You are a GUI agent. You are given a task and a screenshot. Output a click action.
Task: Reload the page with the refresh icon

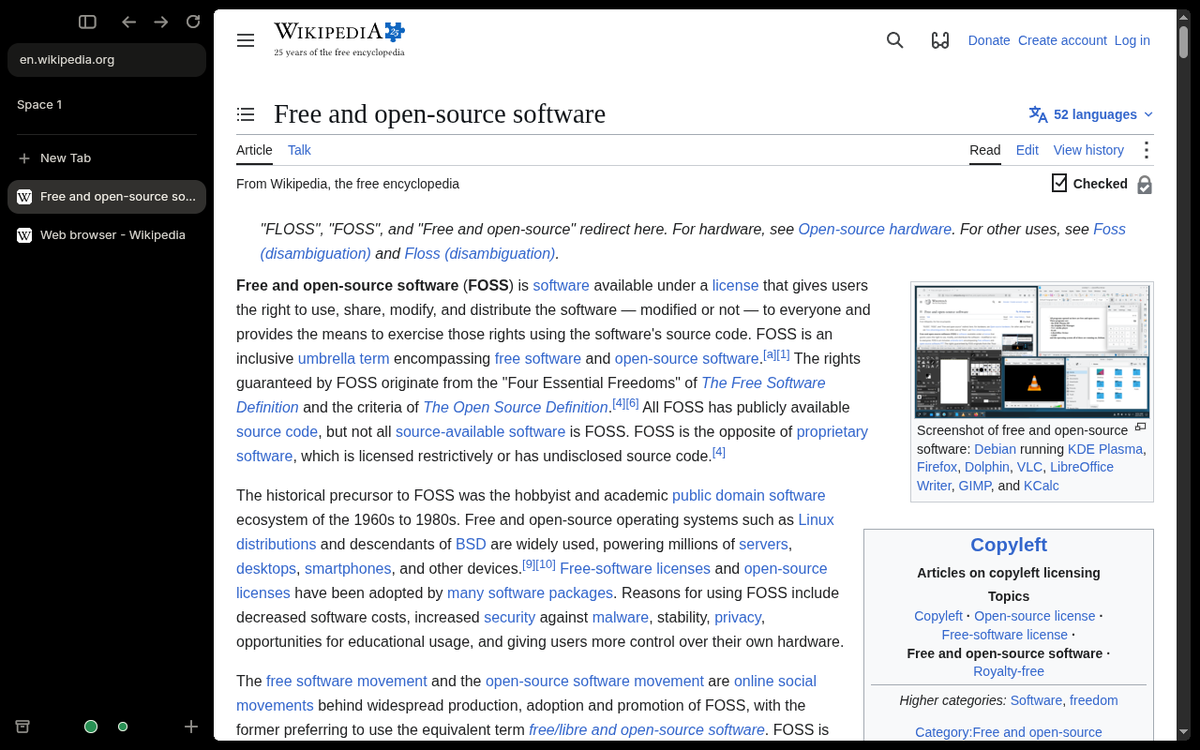(x=193, y=21)
